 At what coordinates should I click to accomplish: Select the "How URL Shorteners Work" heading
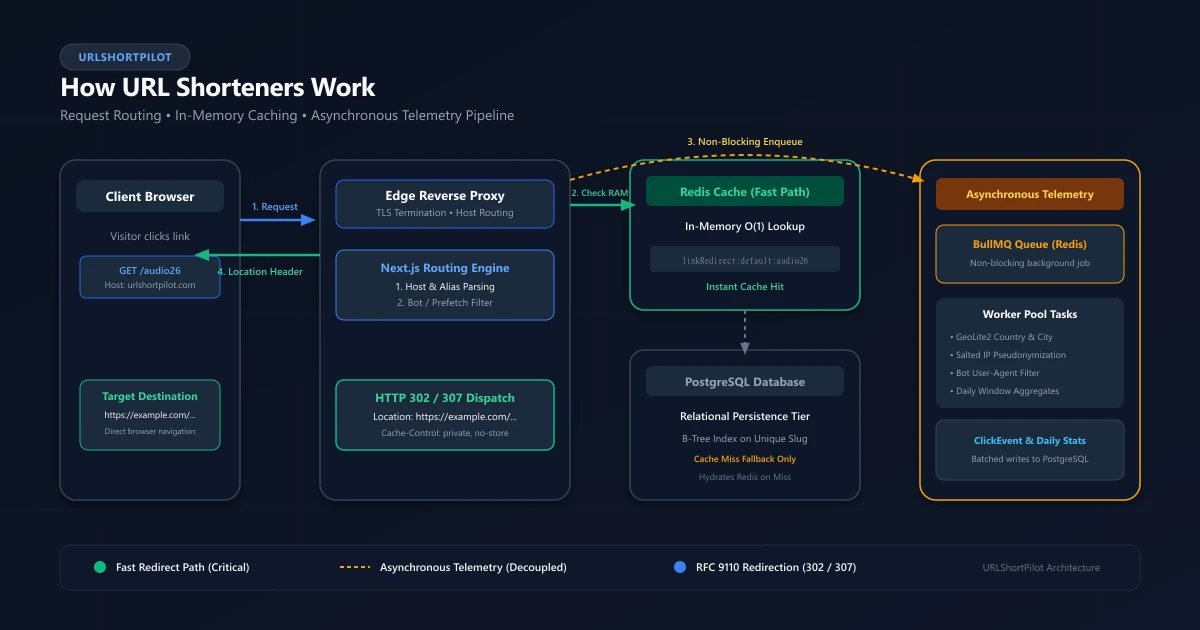click(218, 87)
